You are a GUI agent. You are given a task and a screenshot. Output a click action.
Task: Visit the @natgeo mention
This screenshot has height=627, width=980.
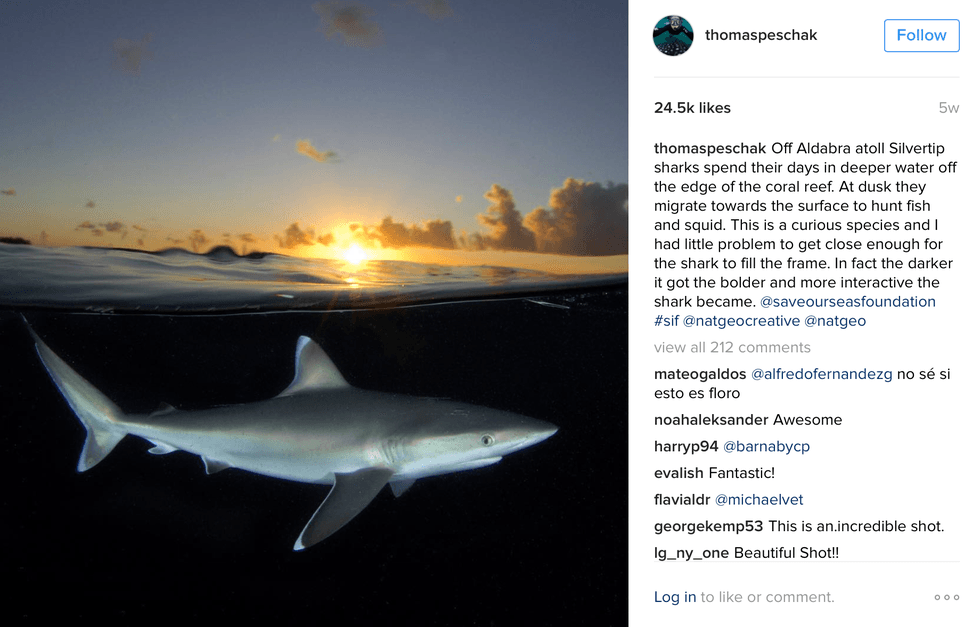835,321
